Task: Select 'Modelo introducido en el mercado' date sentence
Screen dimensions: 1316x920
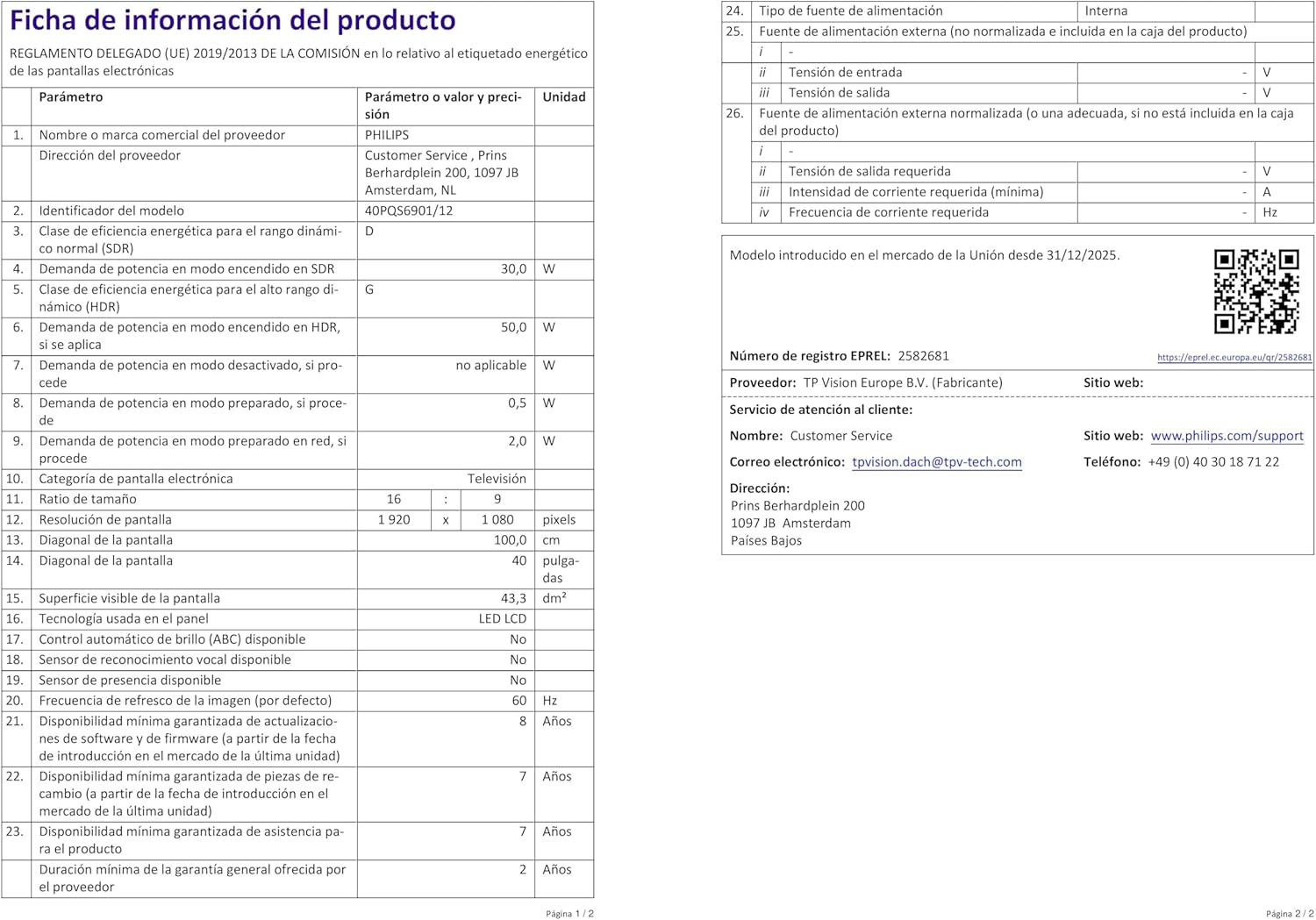Action: click(925, 255)
